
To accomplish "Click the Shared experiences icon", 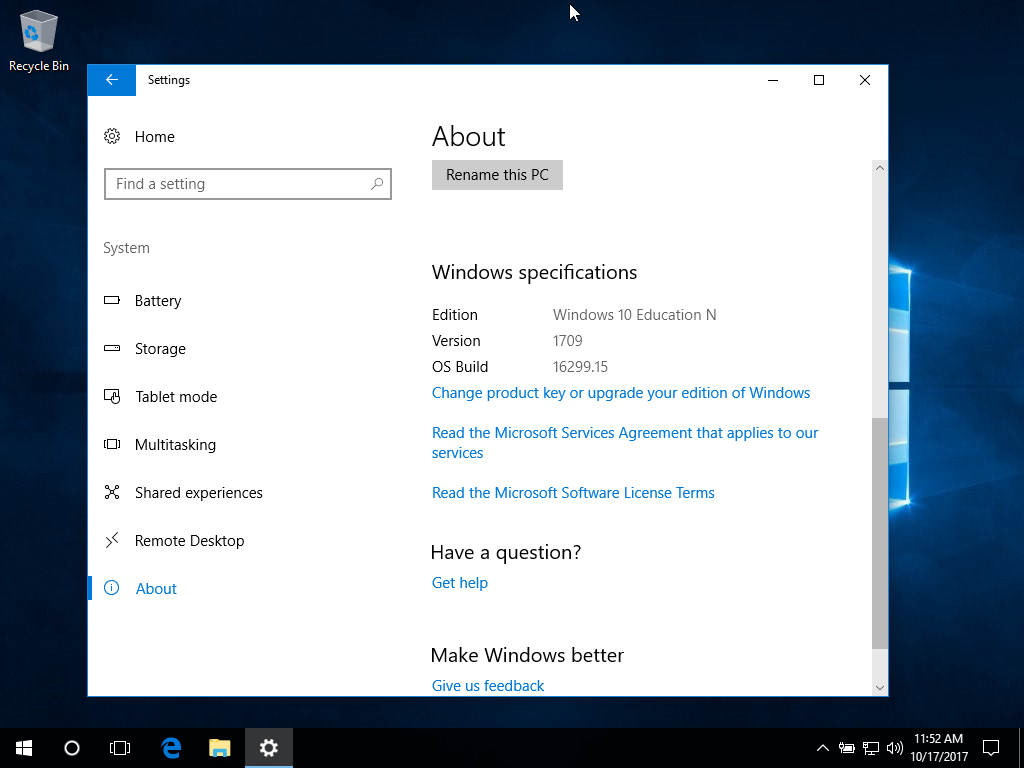I will coord(112,493).
